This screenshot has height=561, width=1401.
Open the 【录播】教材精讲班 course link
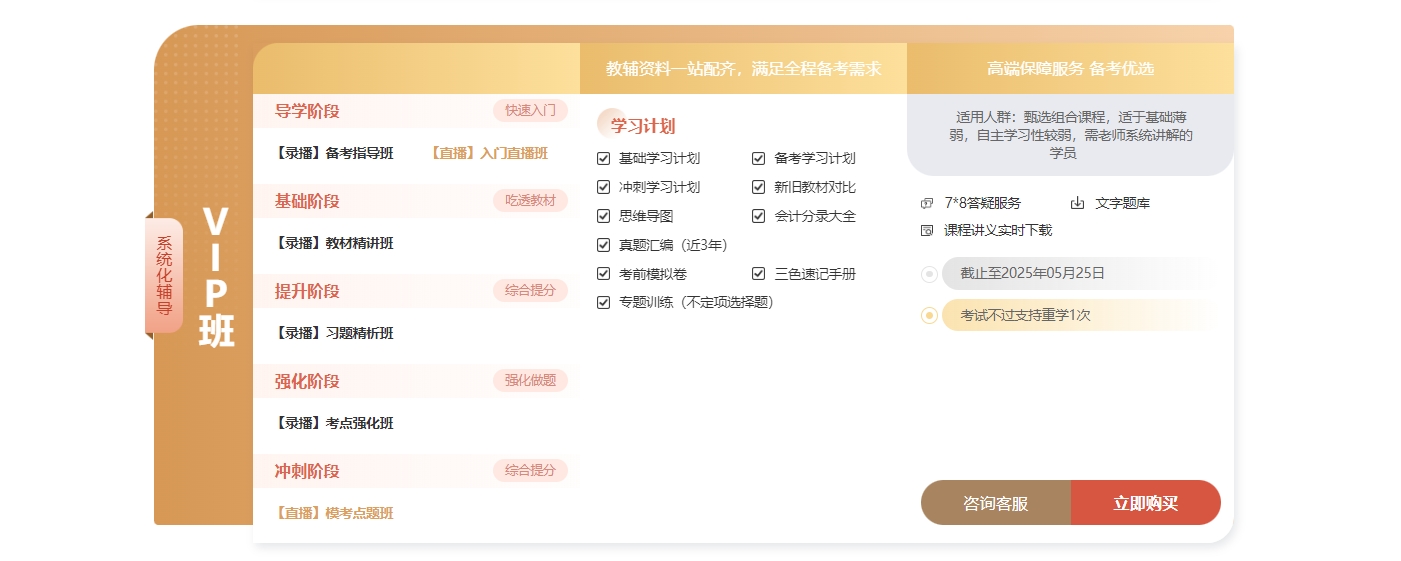tap(334, 243)
